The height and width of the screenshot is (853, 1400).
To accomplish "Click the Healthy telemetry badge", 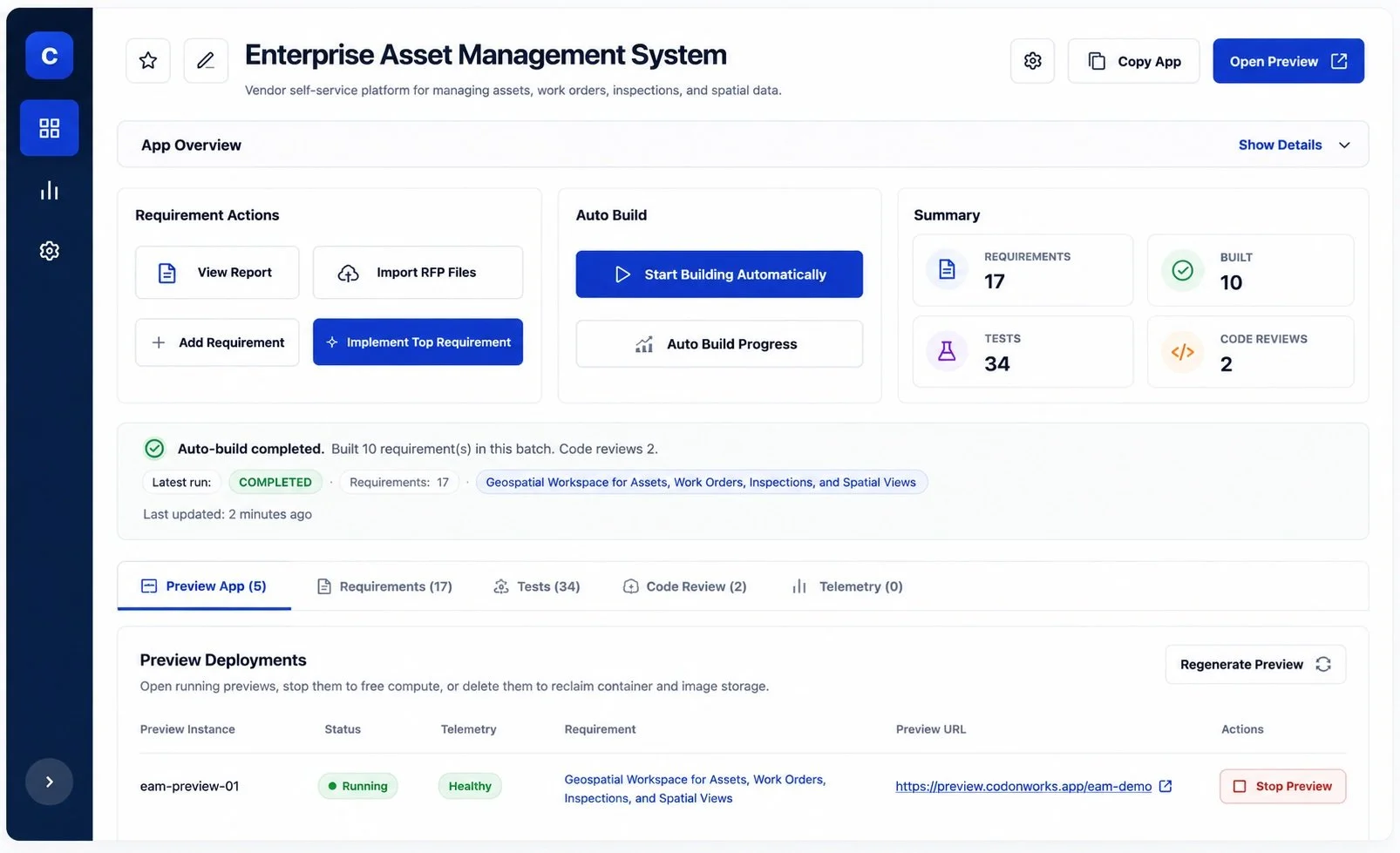I will pyautogui.click(x=470, y=786).
